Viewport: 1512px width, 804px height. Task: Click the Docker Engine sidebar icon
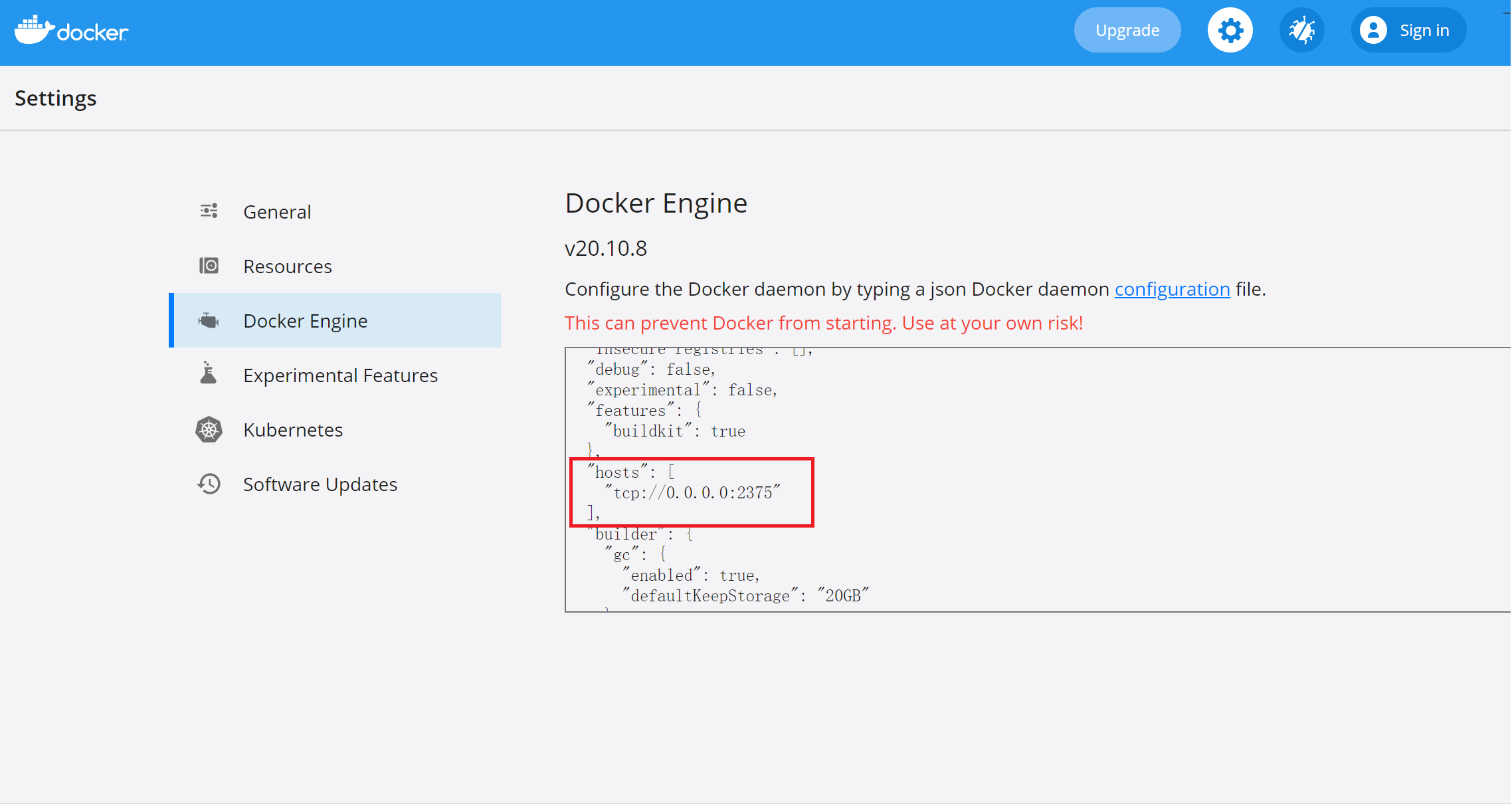pos(209,321)
